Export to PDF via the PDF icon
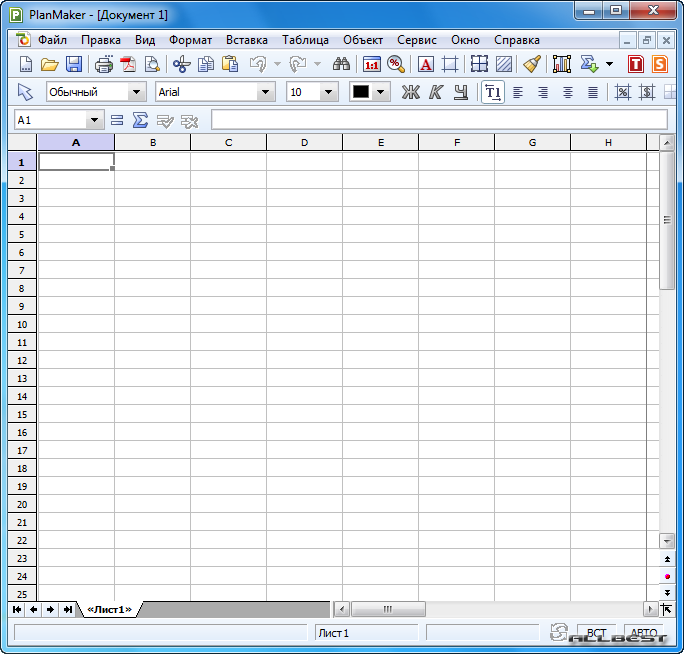Screen dimensions: 684x654 [x=128, y=65]
